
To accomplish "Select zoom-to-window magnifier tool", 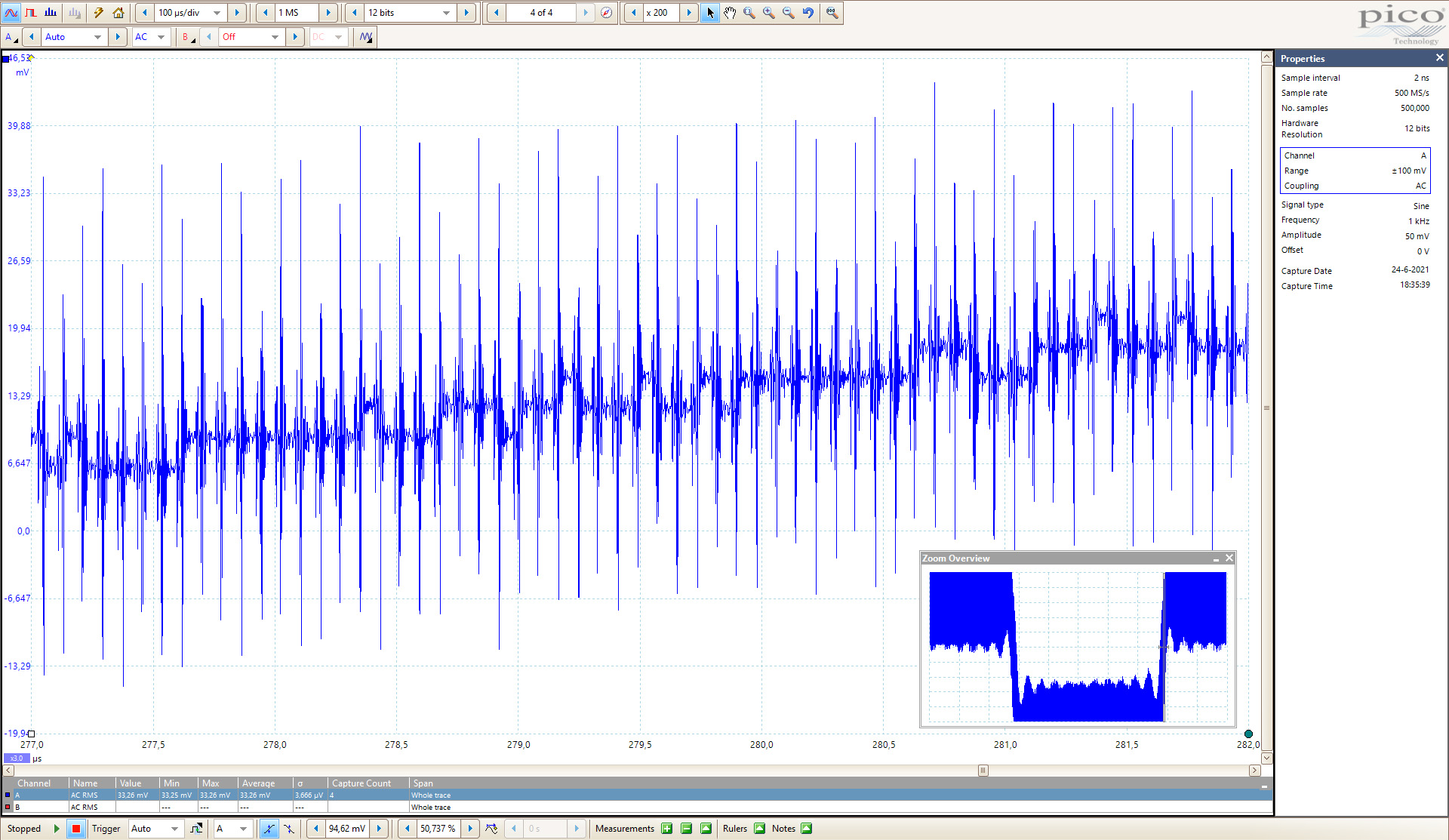I will (749, 13).
